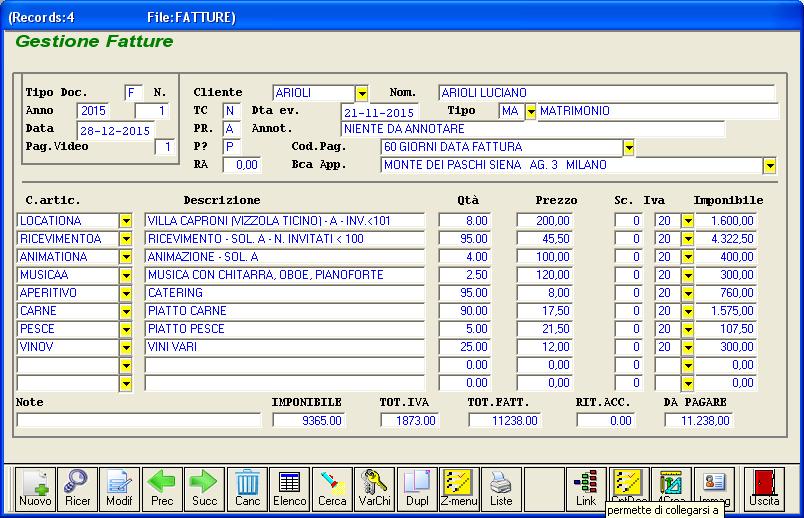The height and width of the screenshot is (518, 804).
Task: Open the Tipo MA dropdown arrow
Action: 531,111
